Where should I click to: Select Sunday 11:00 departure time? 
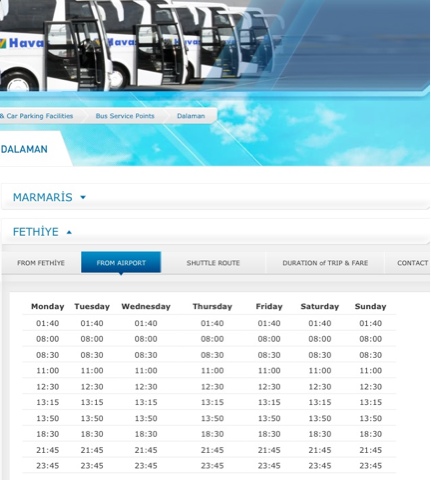370,371
